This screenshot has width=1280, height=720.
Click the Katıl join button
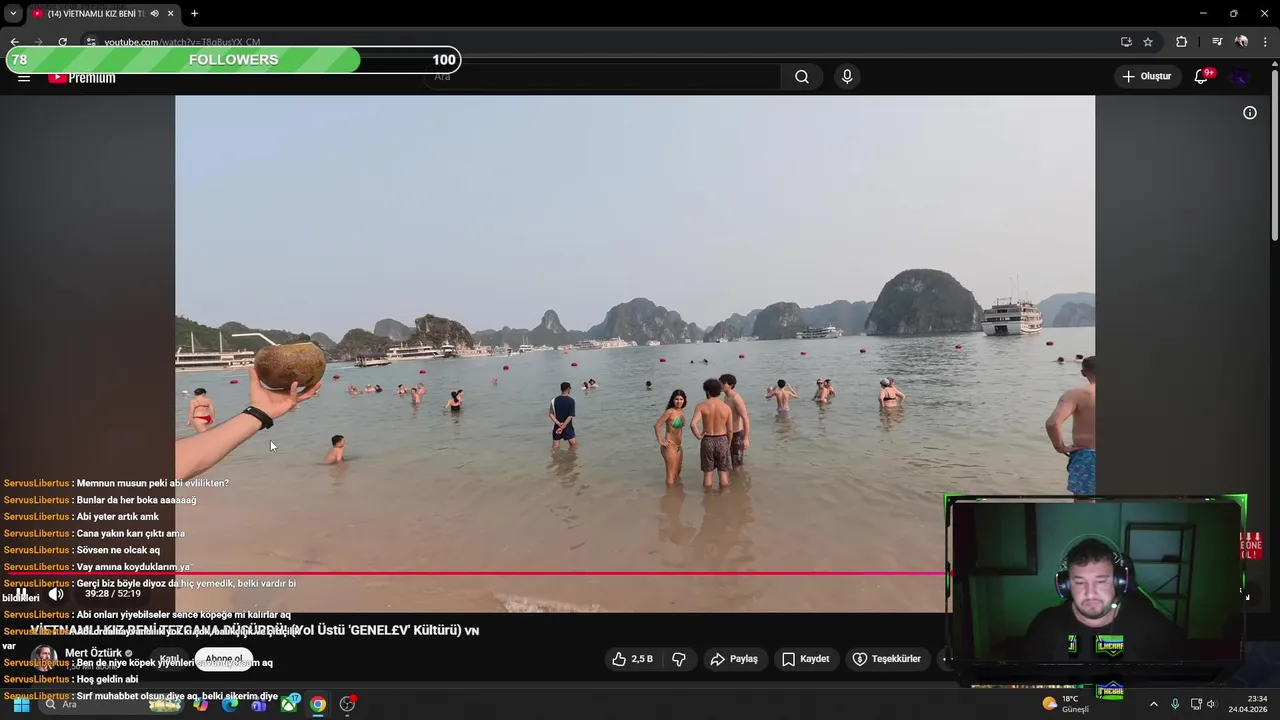[169, 659]
